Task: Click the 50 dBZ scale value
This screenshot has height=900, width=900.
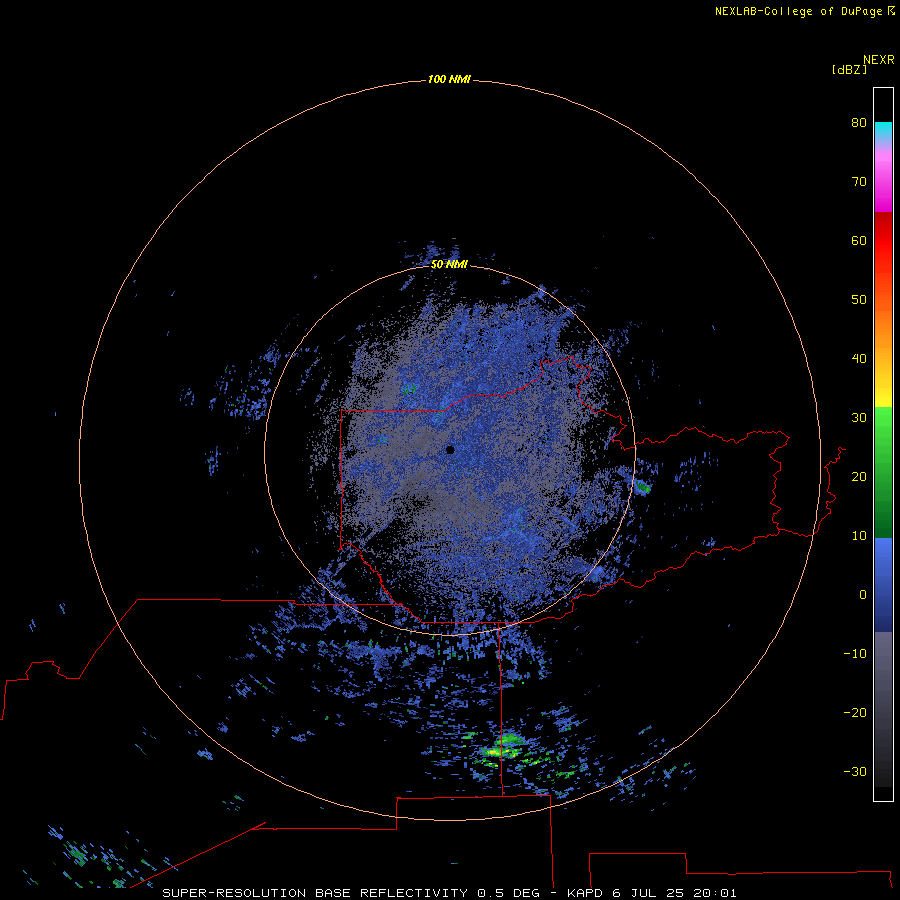Action: coord(859,300)
